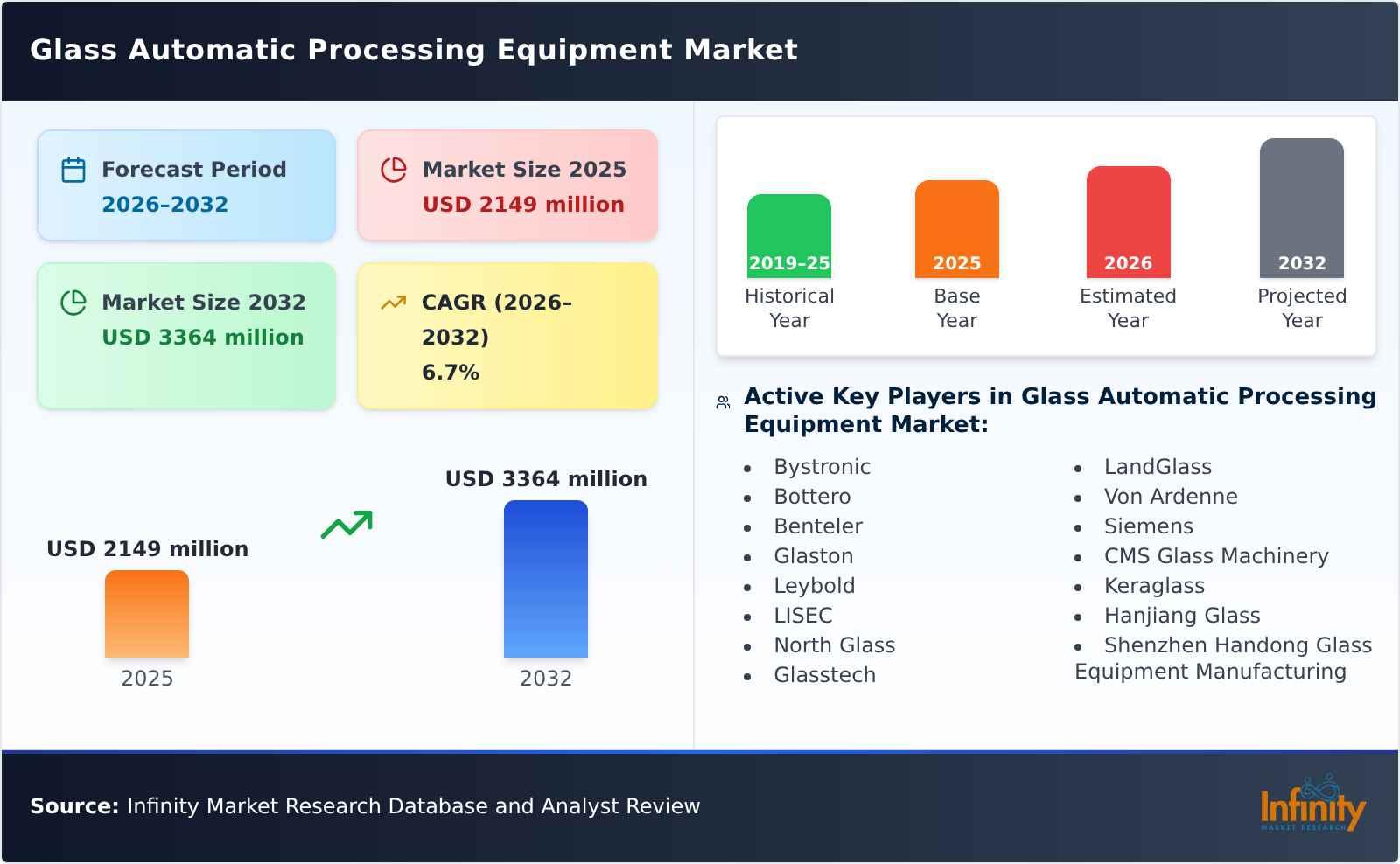The image size is (1400, 864).
Task: Click the 2025 Base Year orange bar
Action: coord(956,227)
